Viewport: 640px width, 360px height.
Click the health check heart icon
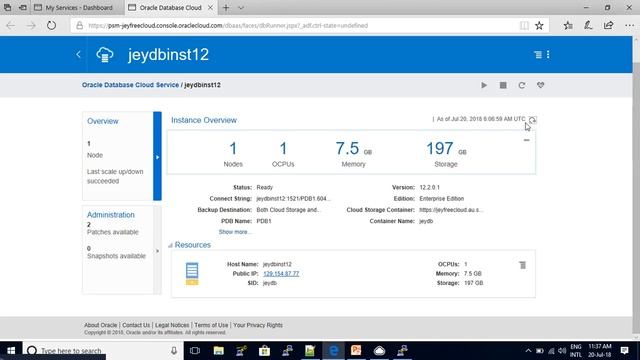[540, 85]
